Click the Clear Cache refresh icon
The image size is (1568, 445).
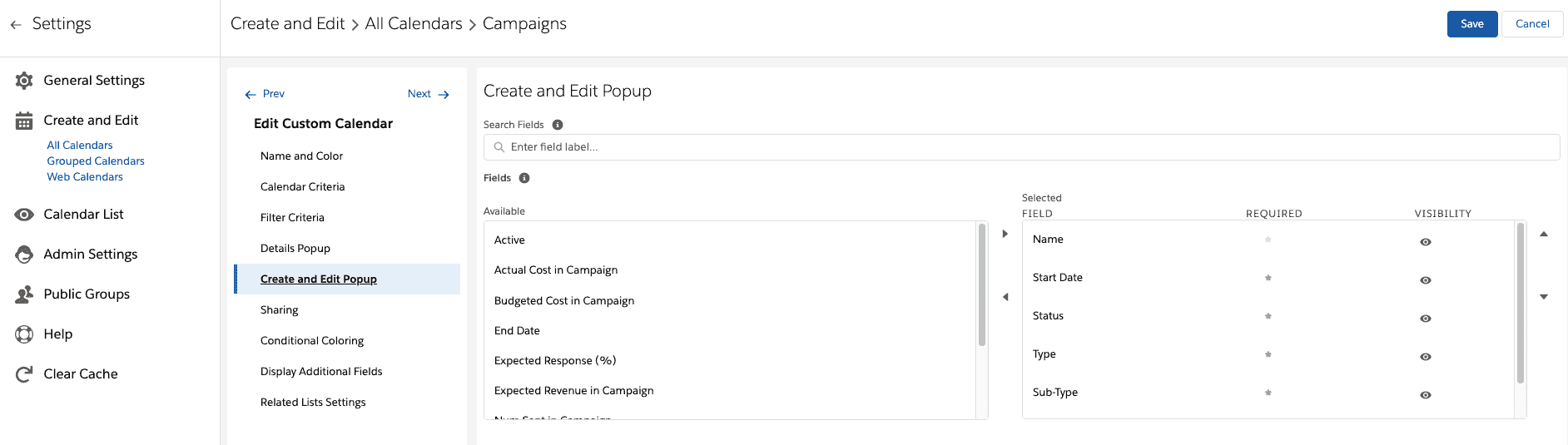click(x=24, y=374)
